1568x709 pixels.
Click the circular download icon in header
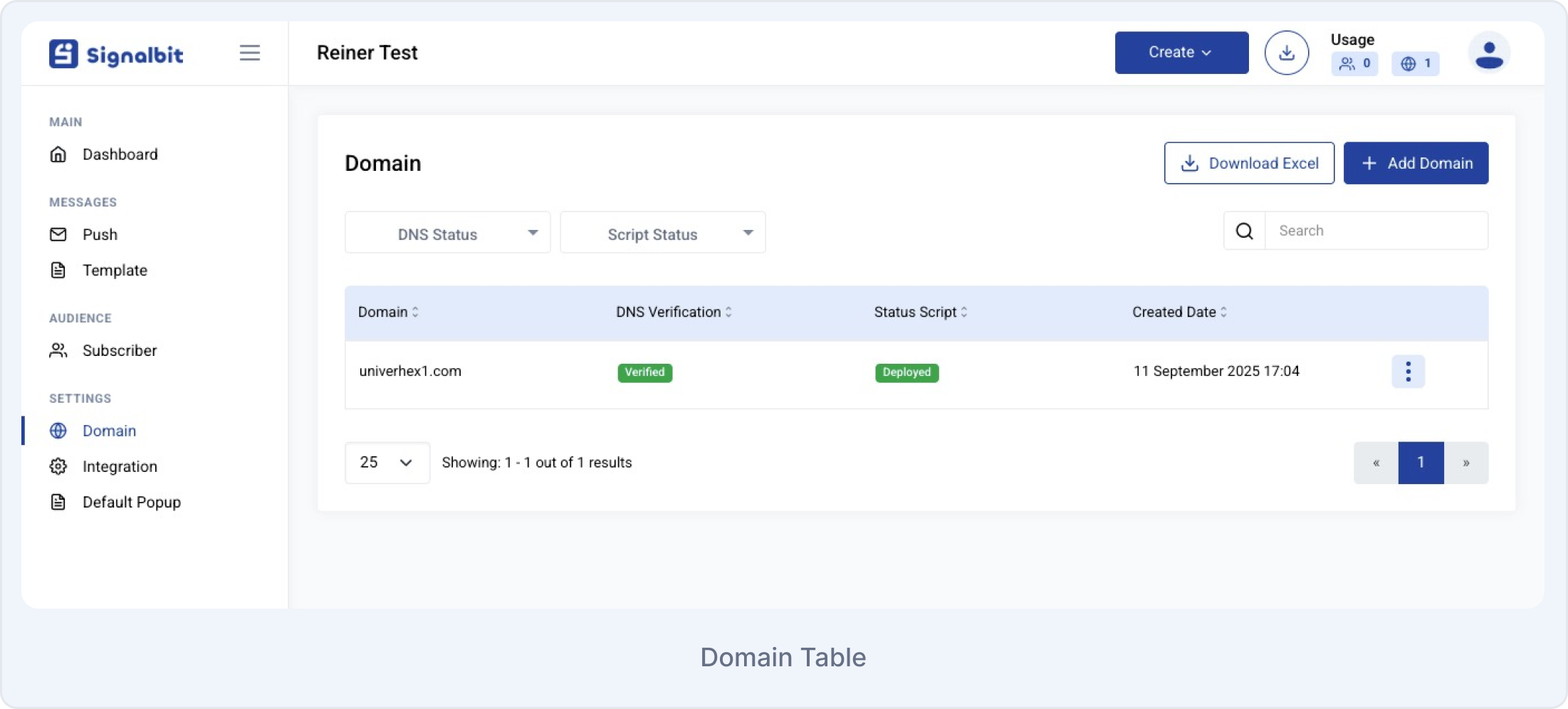pos(1286,53)
